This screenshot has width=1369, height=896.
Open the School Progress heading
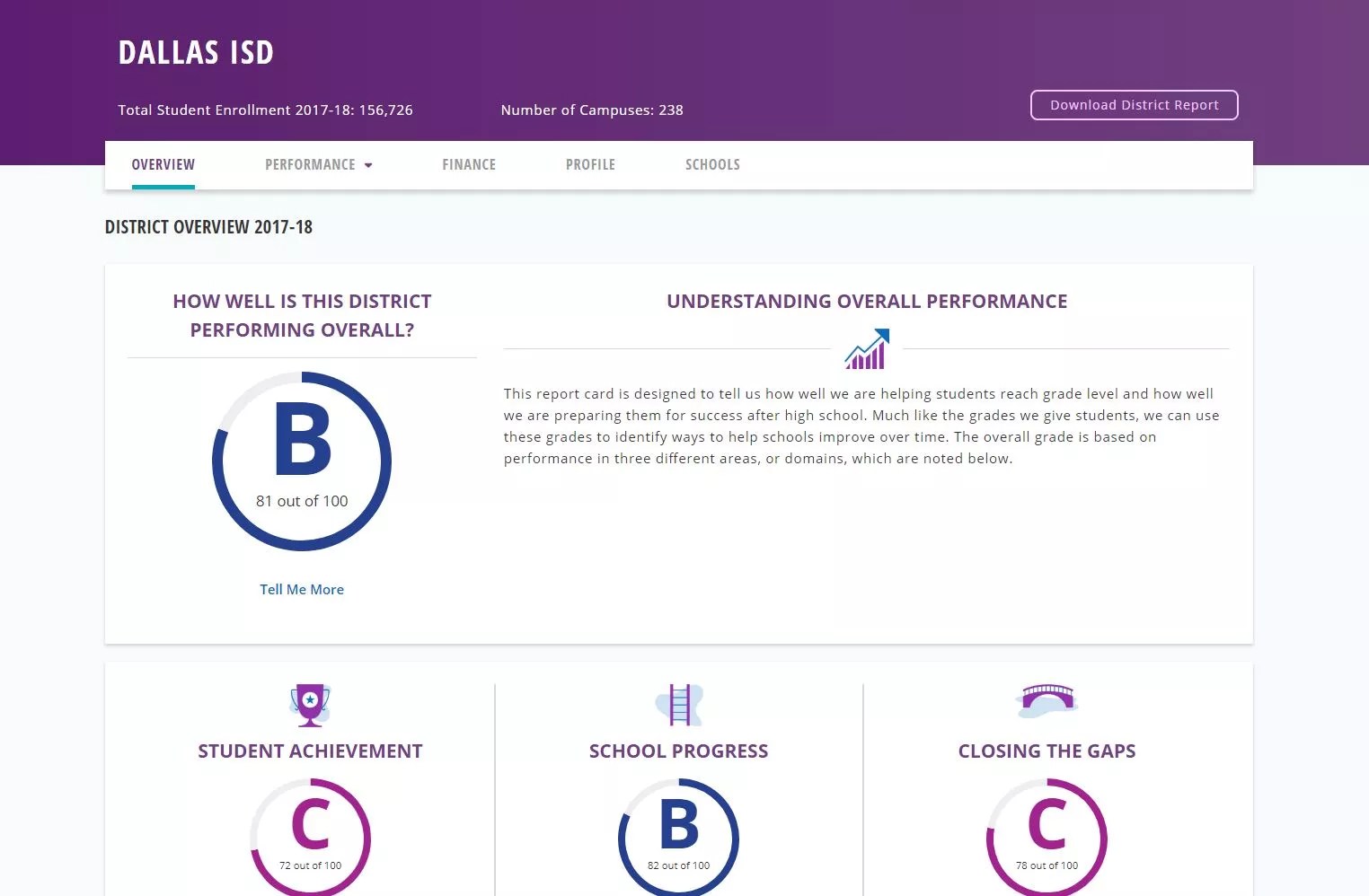pyautogui.click(x=678, y=751)
